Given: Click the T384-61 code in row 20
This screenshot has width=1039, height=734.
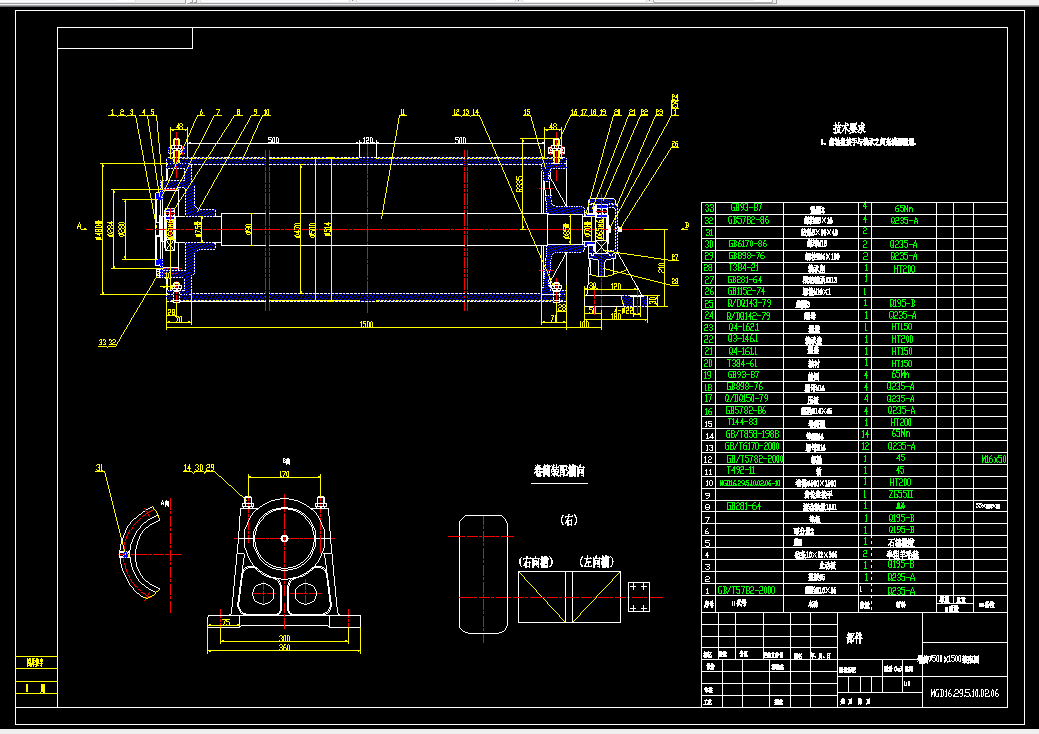Looking at the screenshot, I should click(742, 363).
